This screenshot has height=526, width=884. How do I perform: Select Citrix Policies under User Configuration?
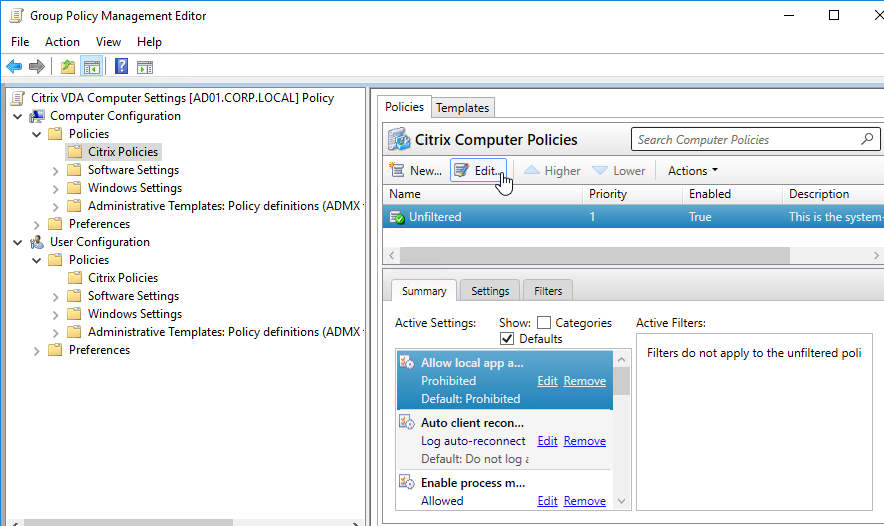[123, 278]
